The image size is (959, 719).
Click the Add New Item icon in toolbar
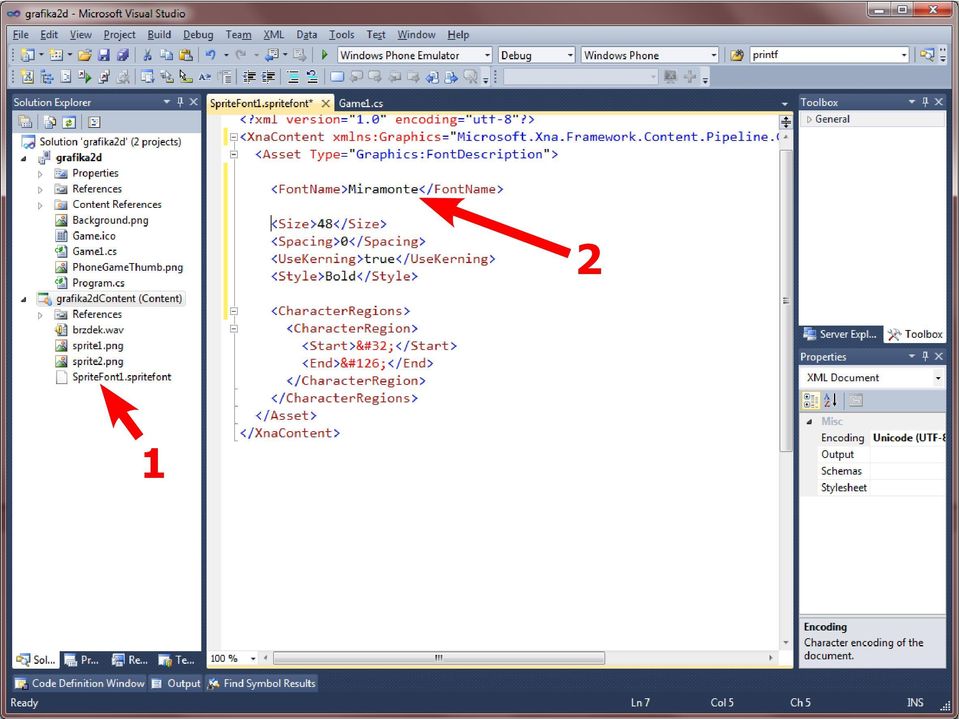(x=56, y=55)
